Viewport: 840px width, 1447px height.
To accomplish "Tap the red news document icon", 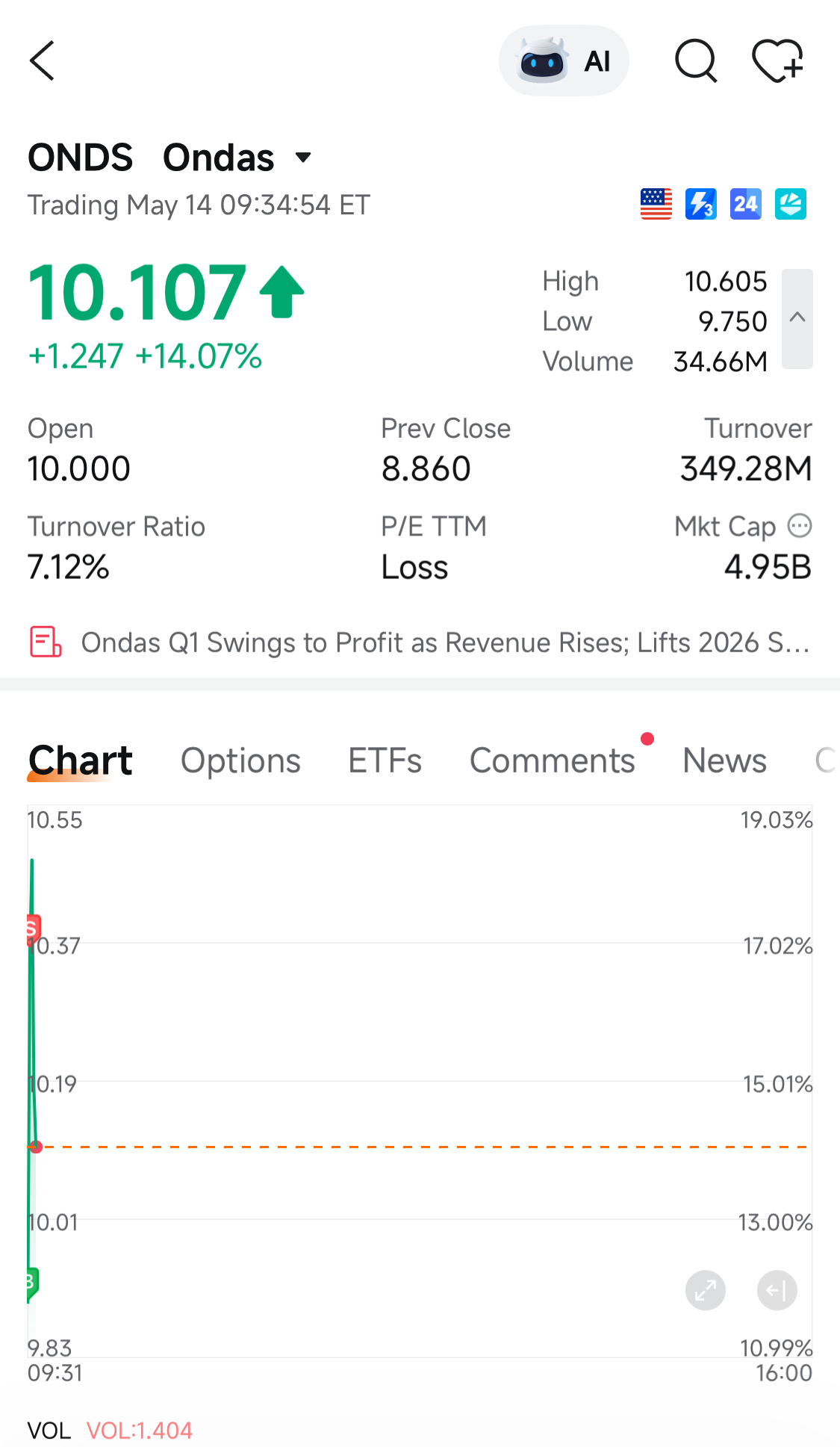I will tap(46, 642).
